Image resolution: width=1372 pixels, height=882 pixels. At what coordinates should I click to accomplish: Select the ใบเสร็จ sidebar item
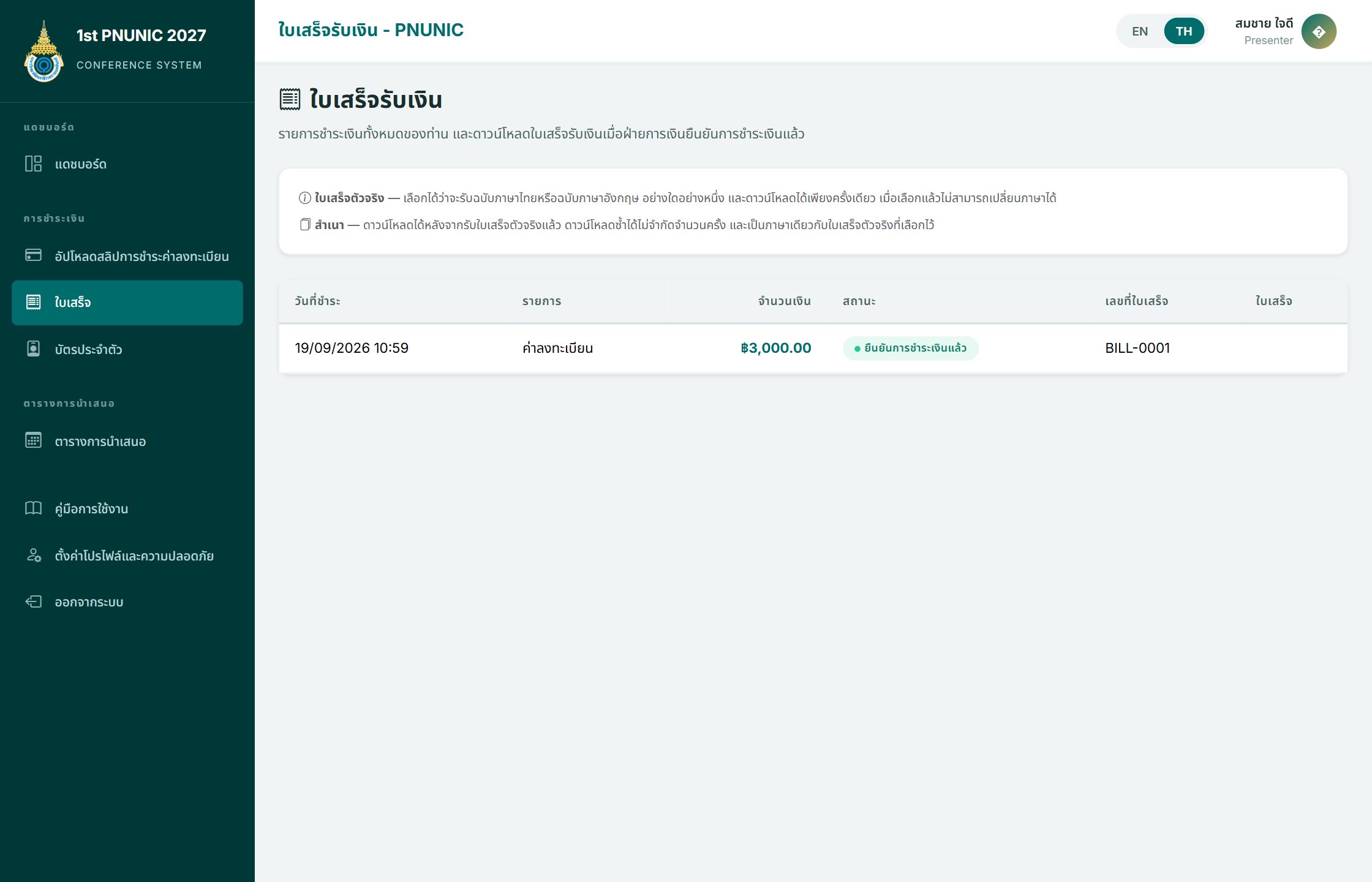coord(127,303)
